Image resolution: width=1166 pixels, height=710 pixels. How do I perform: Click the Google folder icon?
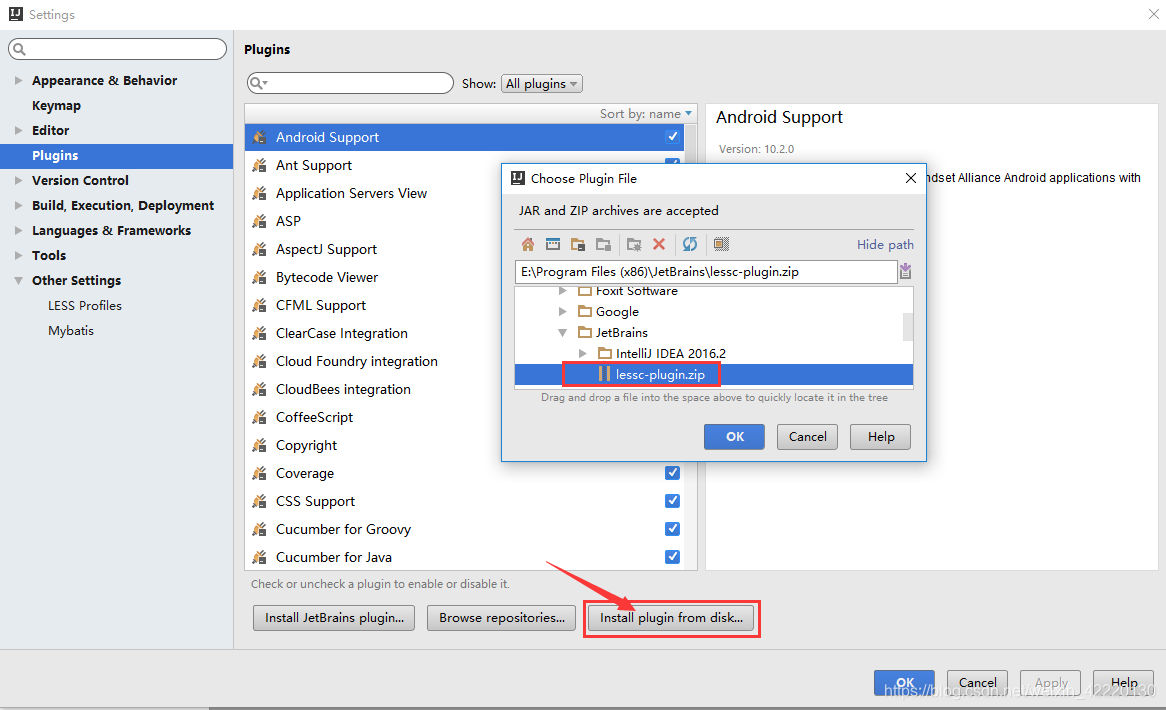585,312
